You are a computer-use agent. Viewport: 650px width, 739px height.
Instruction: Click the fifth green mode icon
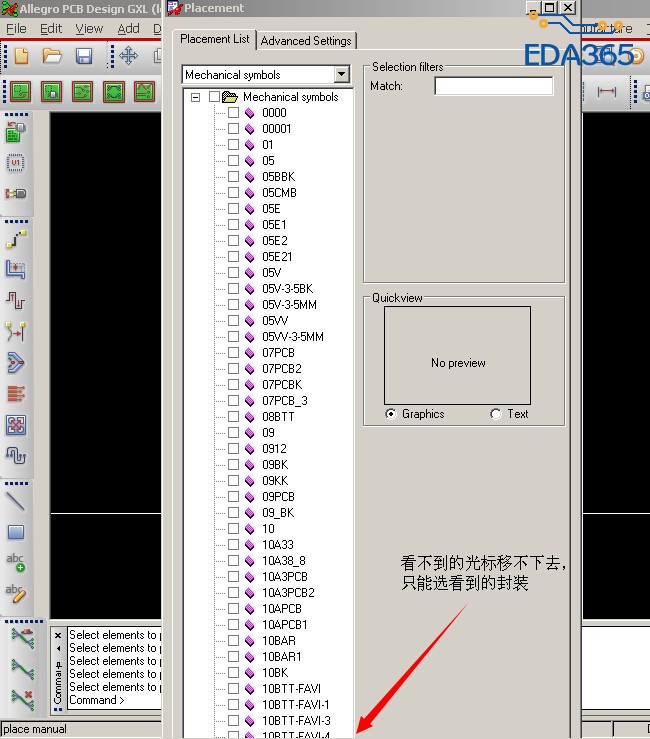coord(144,91)
